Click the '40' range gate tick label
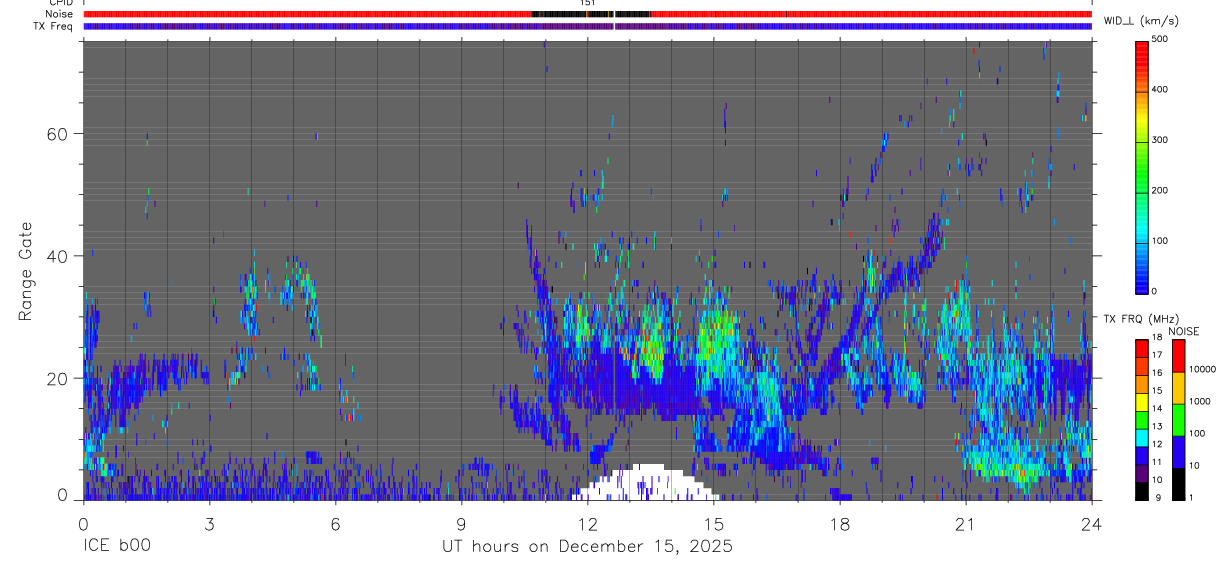1228x567 pixels. [58, 256]
